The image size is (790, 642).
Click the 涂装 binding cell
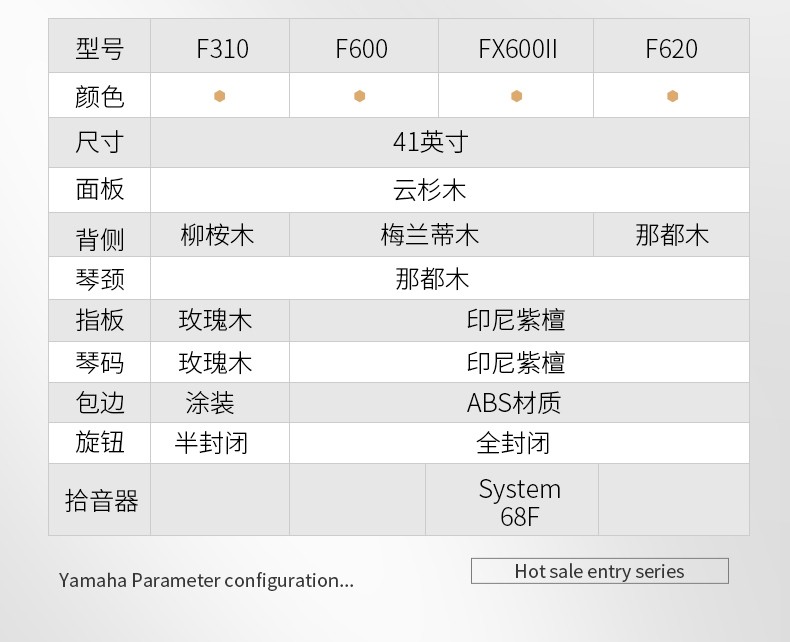click(210, 402)
